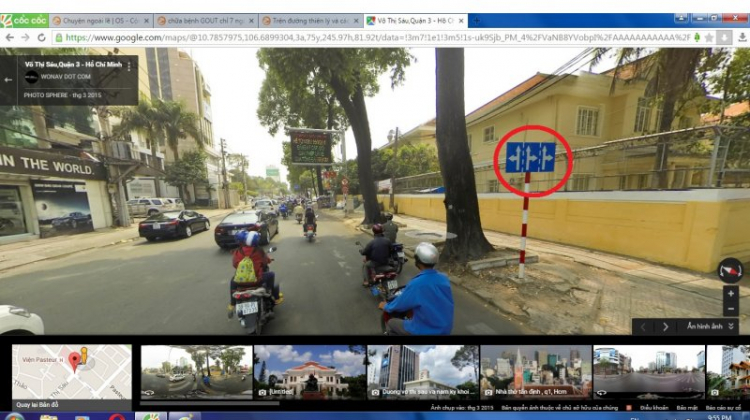Open the three-dot menu on Street View card
The height and width of the screenshot is (420, 750).
pyautogui.click(x=129, y=66)
